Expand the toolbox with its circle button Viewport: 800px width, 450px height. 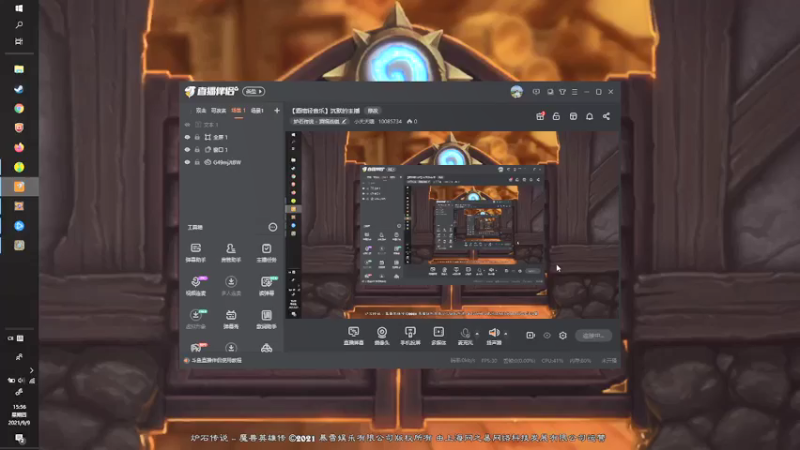click(x=273, y=227)
